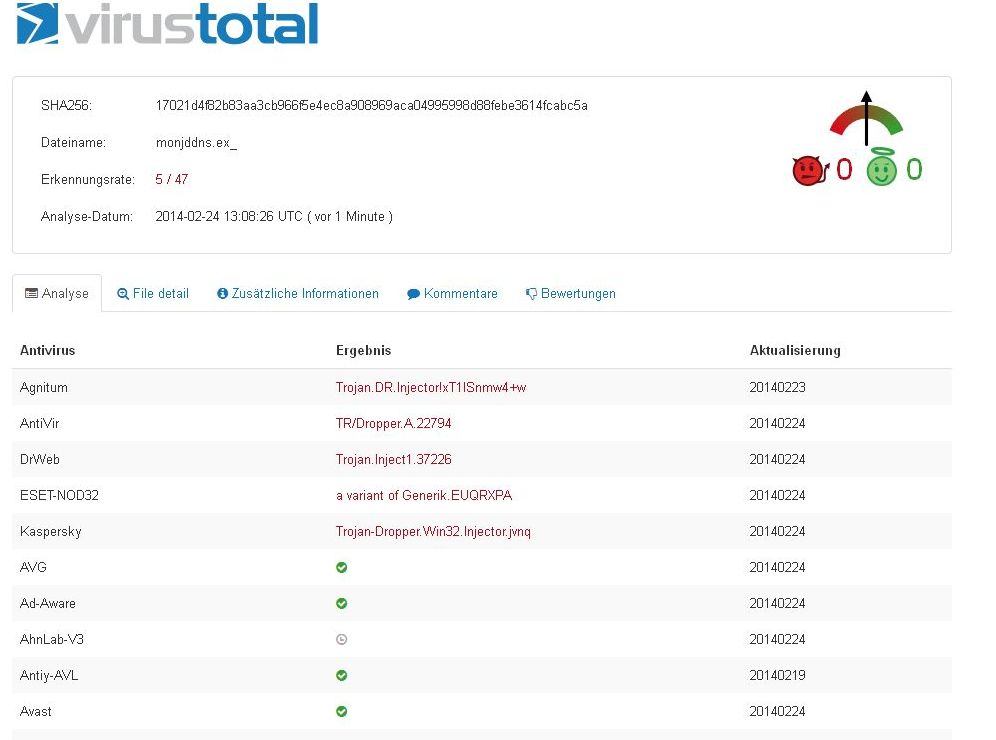
Task: Click the detection rate 5 / 47
Action: coord(172,179)
